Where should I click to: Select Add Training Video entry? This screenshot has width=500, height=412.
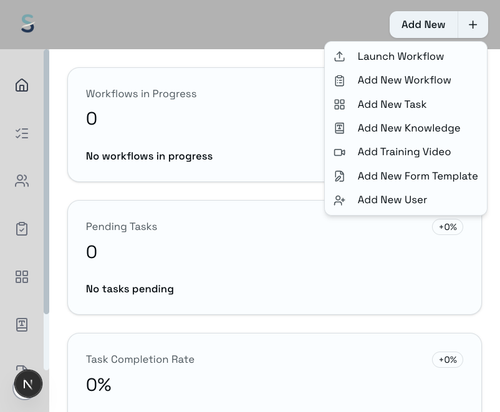pos(406,152)
